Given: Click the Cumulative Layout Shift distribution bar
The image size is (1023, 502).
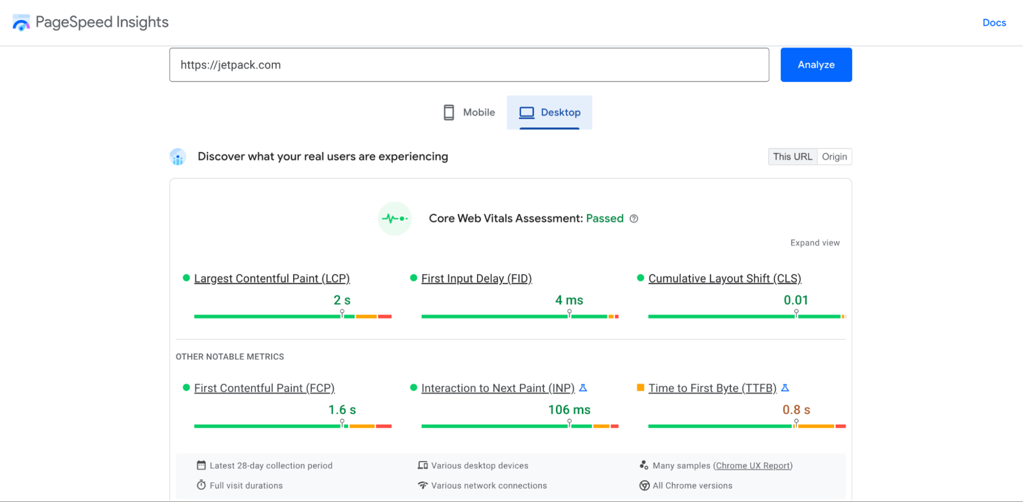Looking at the screenshot, I should pyautogui.click(x=745, y=317).
